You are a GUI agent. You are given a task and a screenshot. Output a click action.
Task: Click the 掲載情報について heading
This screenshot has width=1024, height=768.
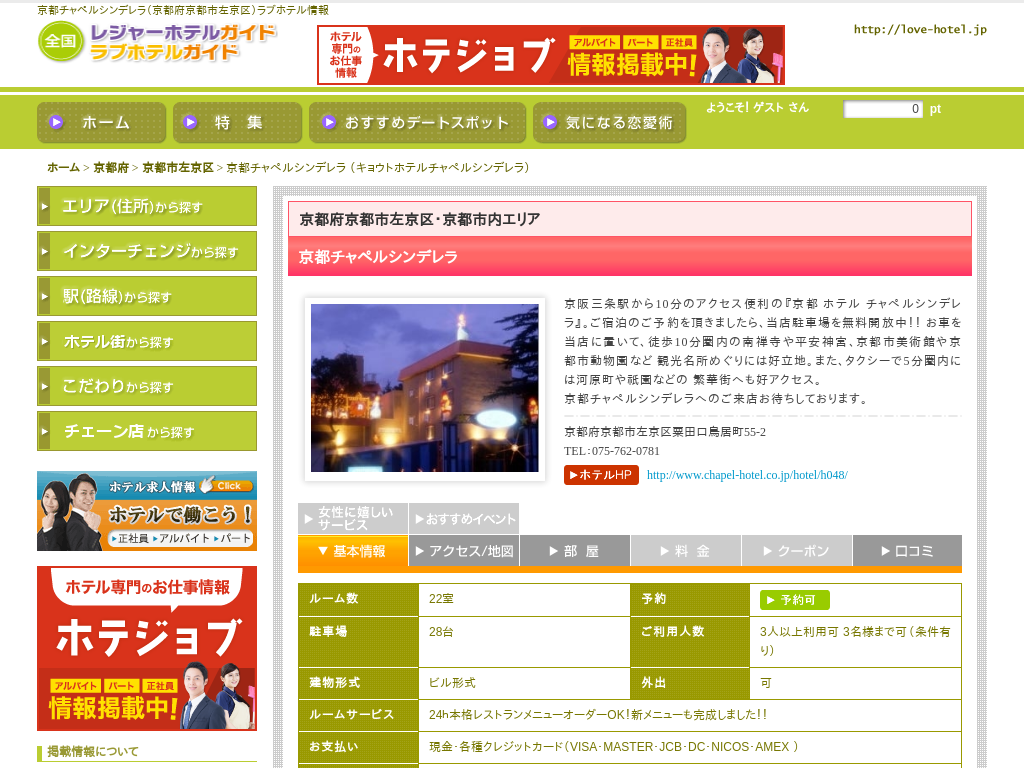pyautogui.click(x=93, y=752)
